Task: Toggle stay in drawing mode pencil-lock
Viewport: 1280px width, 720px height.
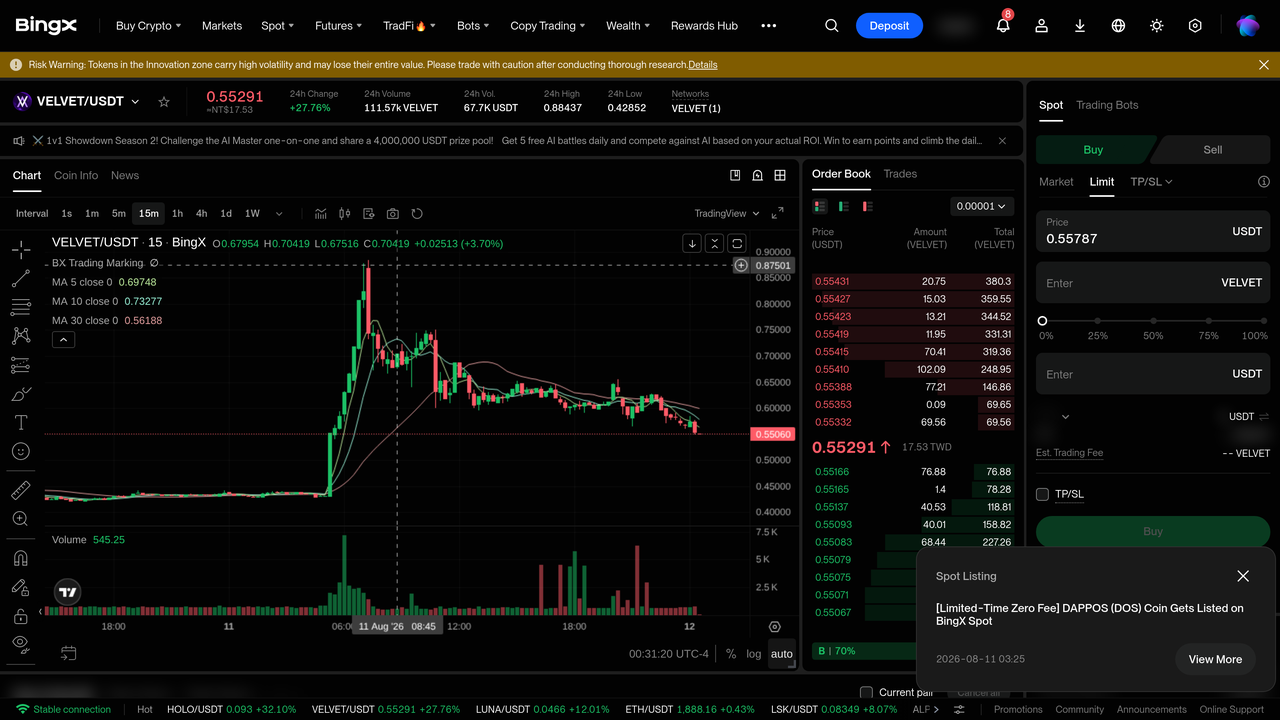Action: pos(21,587)
